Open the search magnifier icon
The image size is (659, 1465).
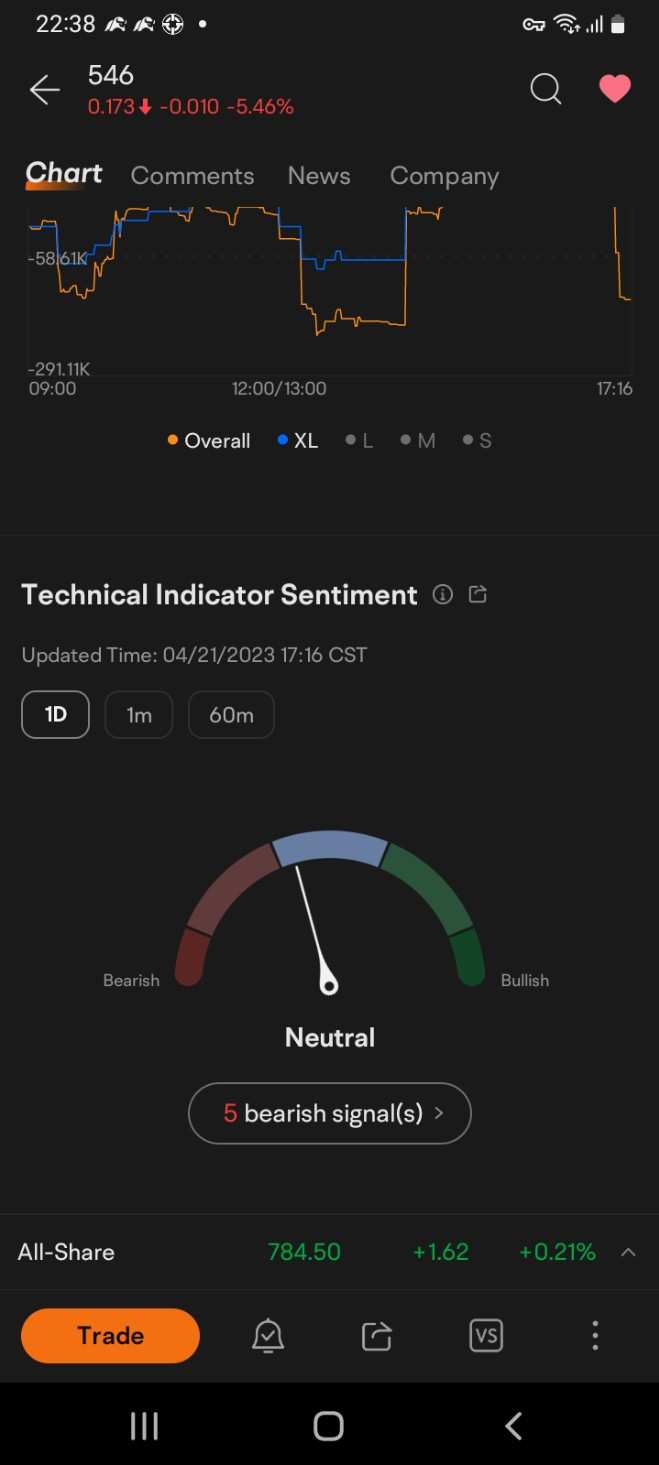point(546,90)
